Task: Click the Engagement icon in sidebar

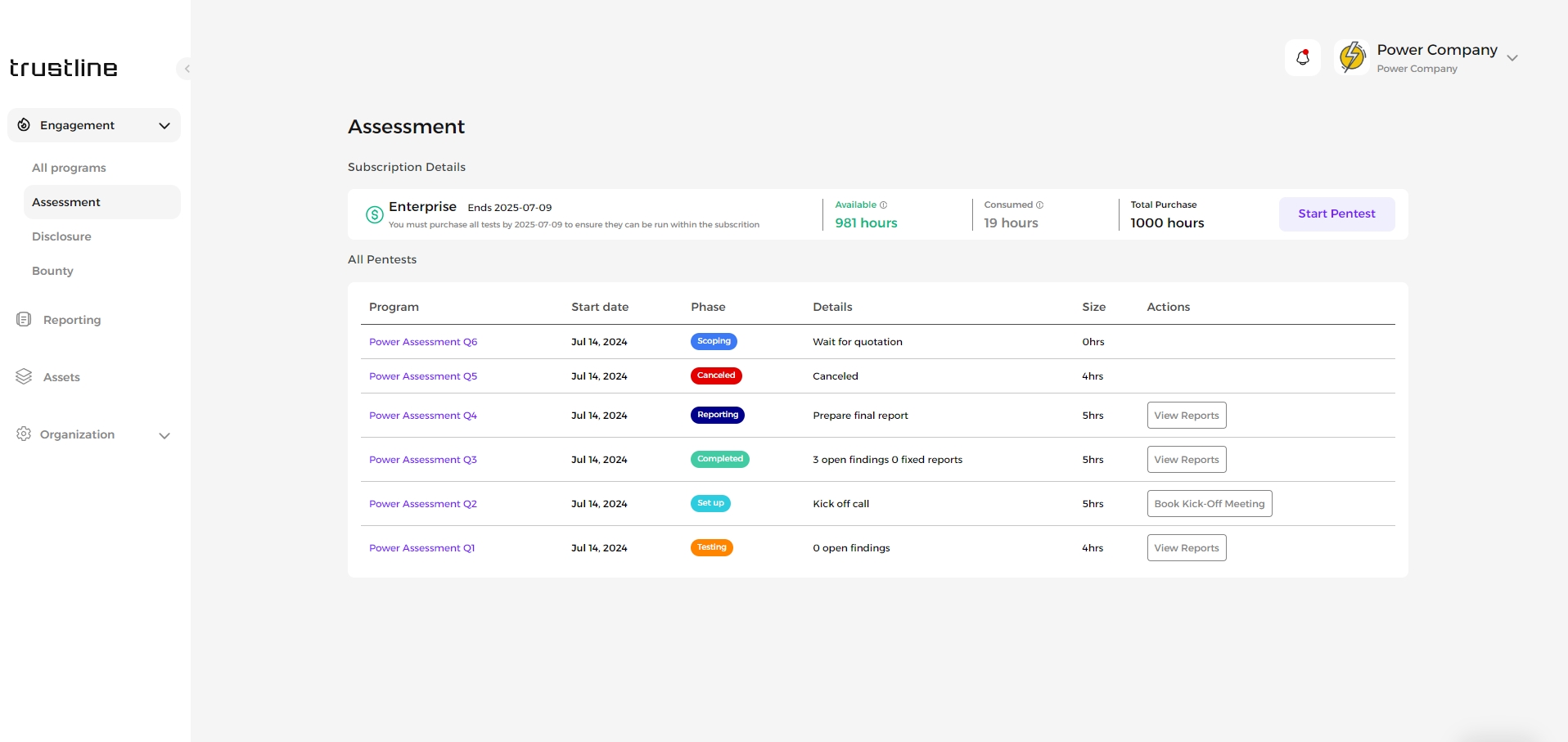Action: (x=24, y=125)
